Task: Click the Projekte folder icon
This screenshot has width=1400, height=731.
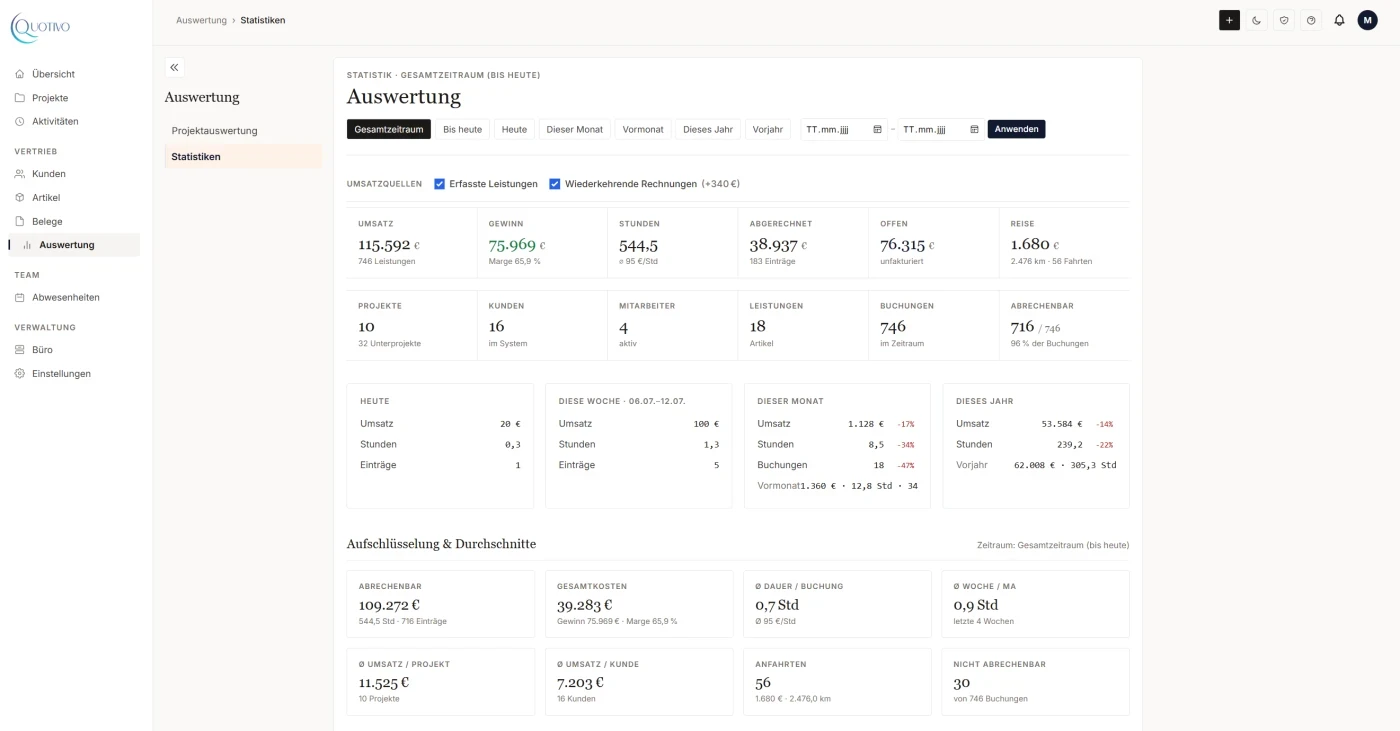Action: [x=20, y=98]
